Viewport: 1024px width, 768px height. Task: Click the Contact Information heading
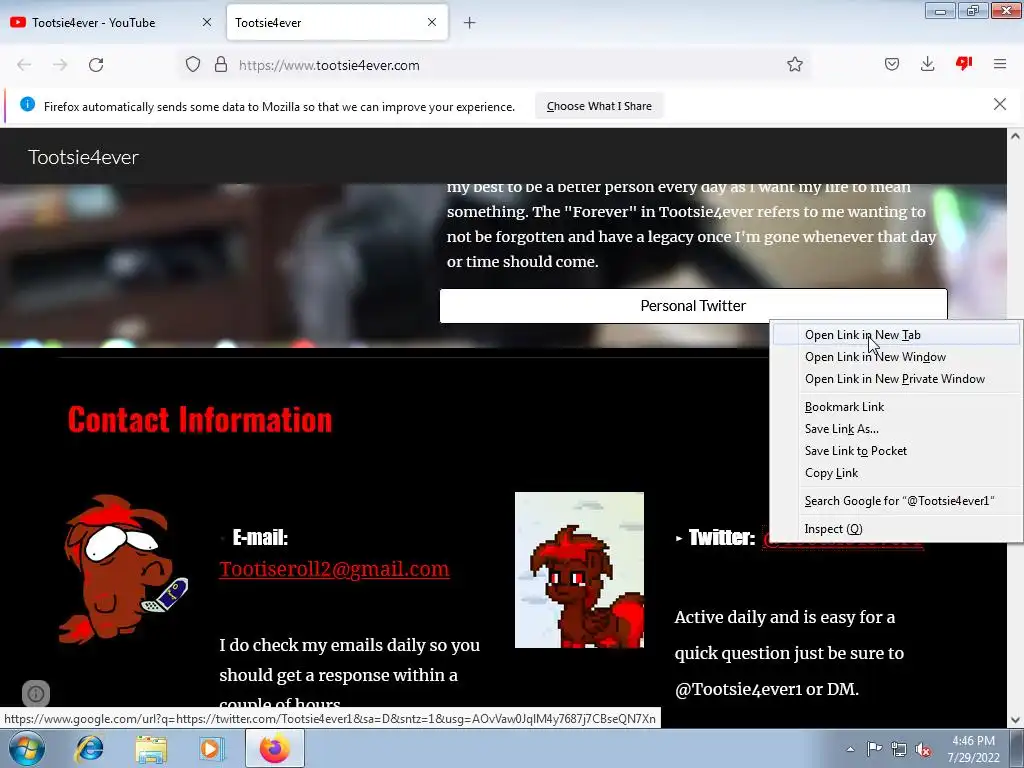coord(200,420)
